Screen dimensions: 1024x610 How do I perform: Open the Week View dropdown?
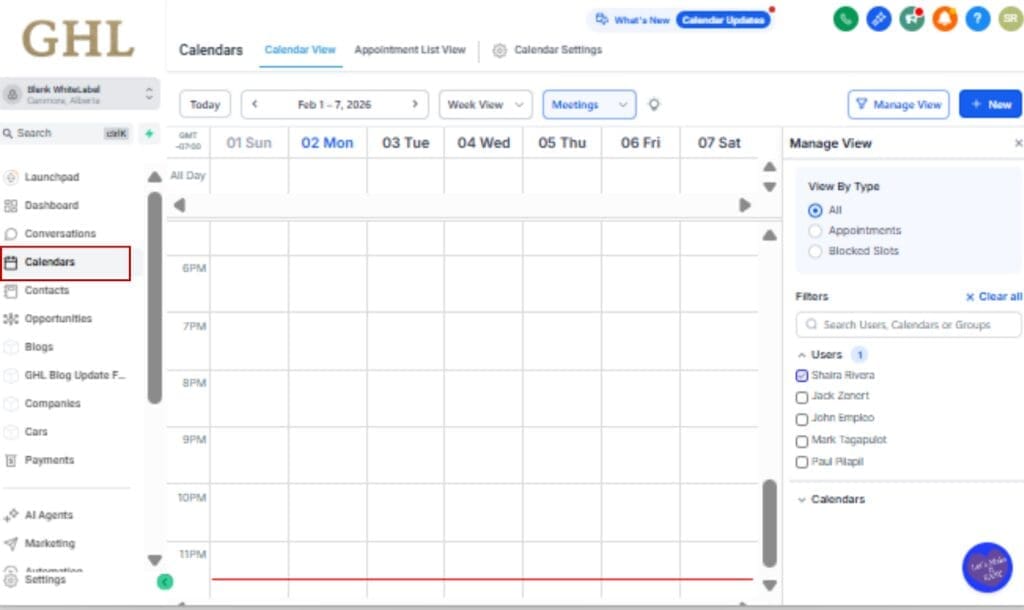[x=485, y=104]
